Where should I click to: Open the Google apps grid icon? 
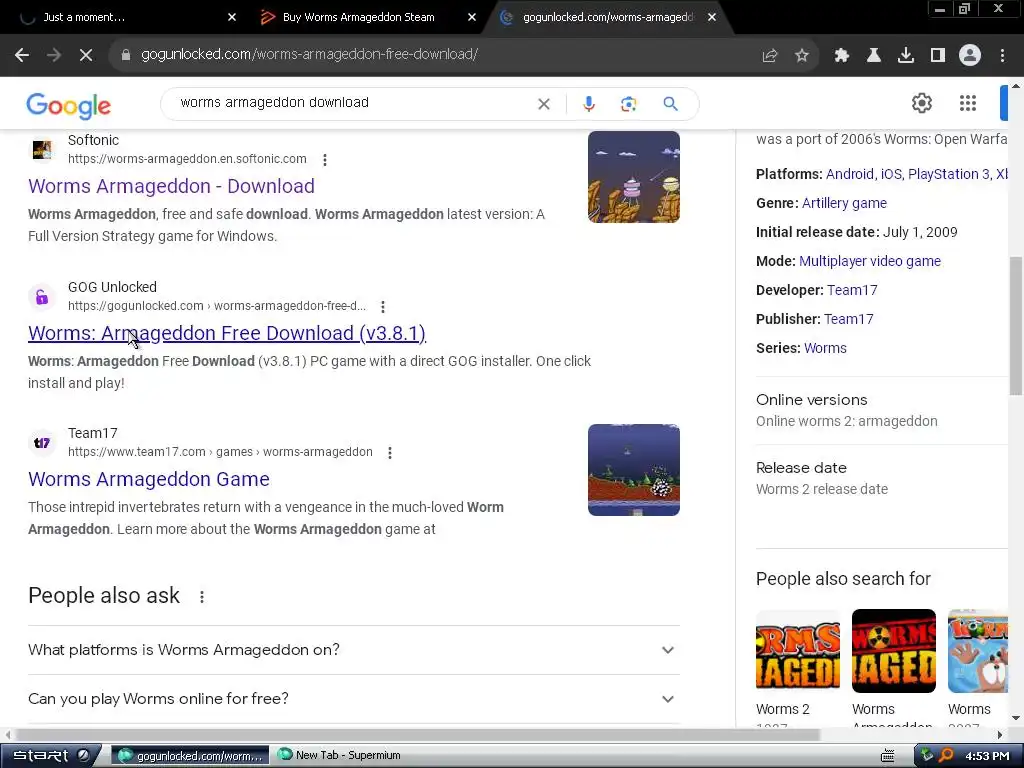pyautogui.click(x=968, y=103)
